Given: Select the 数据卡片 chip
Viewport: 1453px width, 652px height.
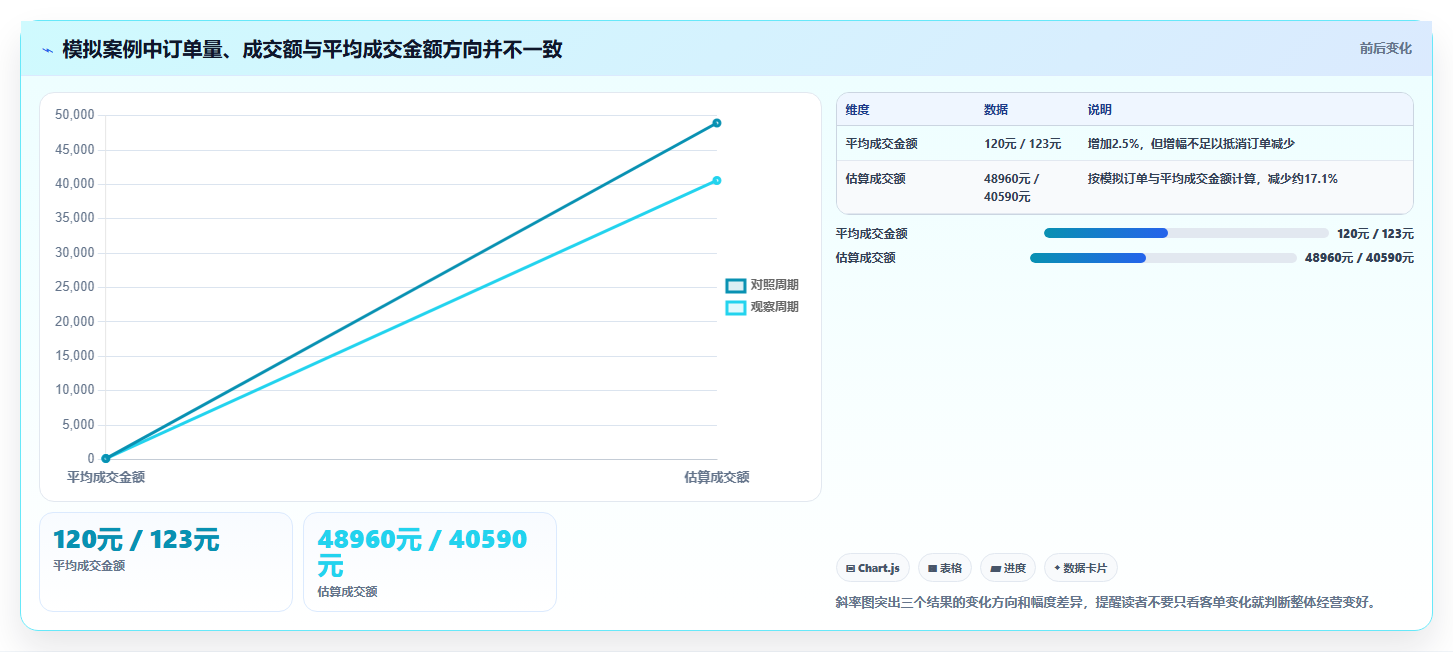Looking at the screenshot, I should pos(1081,568).
